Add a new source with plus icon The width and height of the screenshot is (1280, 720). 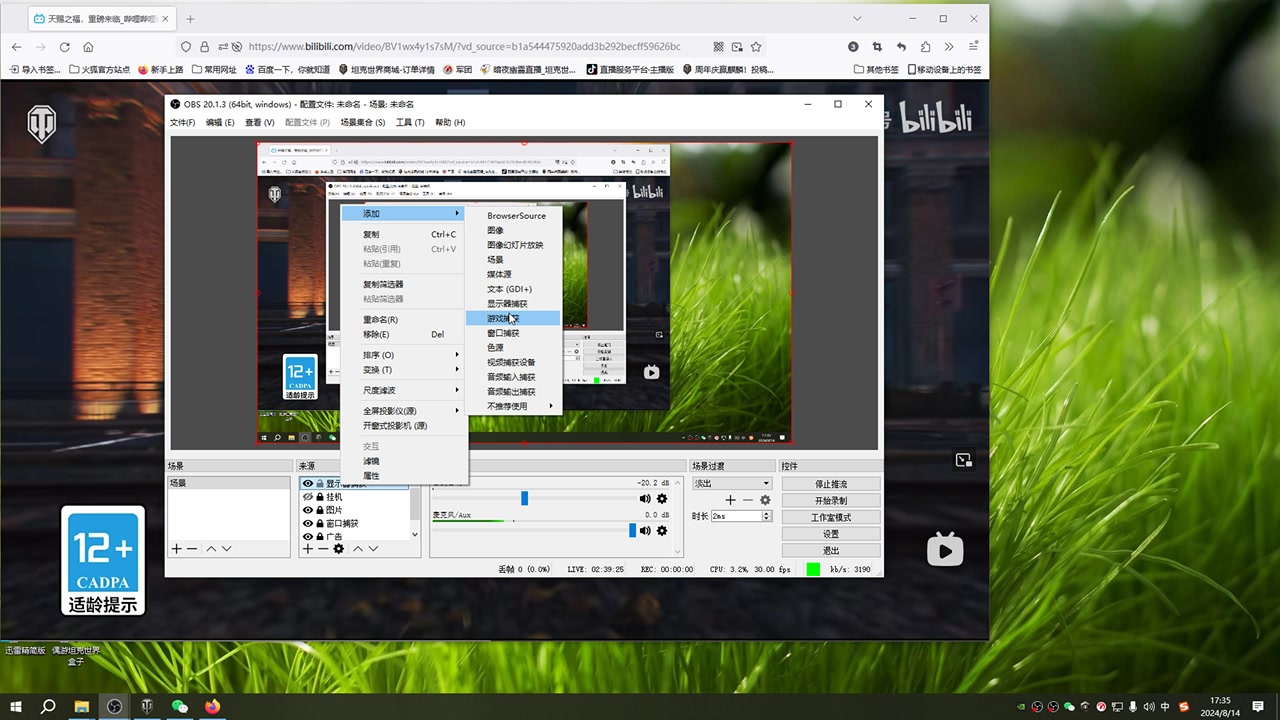[307, 549]
